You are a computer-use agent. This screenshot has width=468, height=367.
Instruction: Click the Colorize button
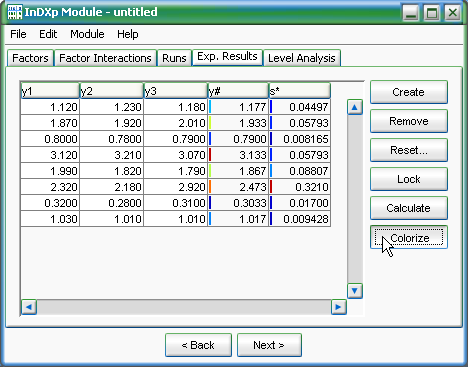click(x=409, y=237)
